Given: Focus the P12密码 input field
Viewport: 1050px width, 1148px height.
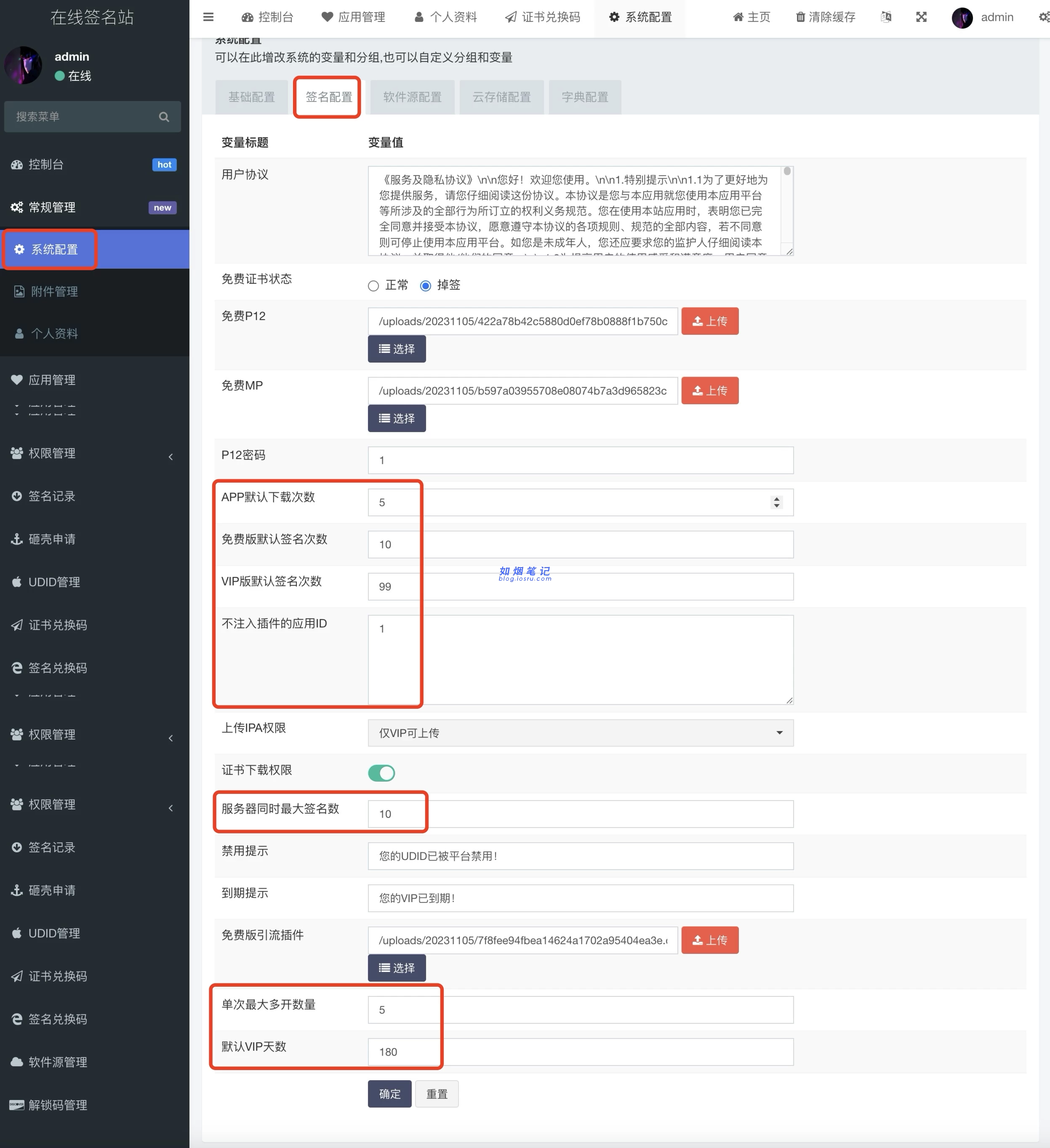Looking at the screenshot, I should click(581, 460).
